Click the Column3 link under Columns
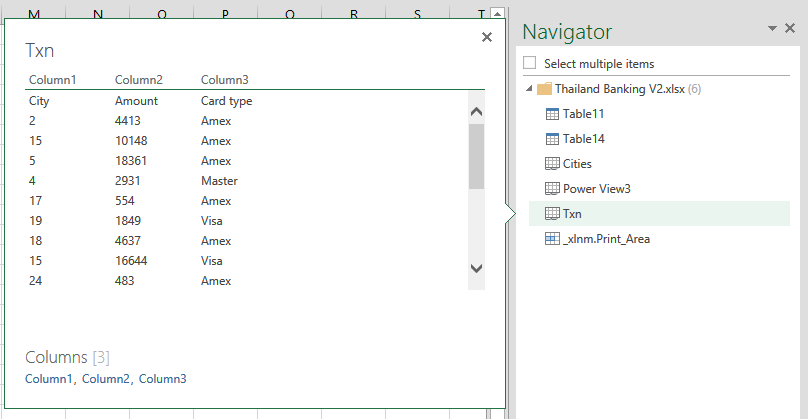808x419 pixels. (x=162, y=379)
